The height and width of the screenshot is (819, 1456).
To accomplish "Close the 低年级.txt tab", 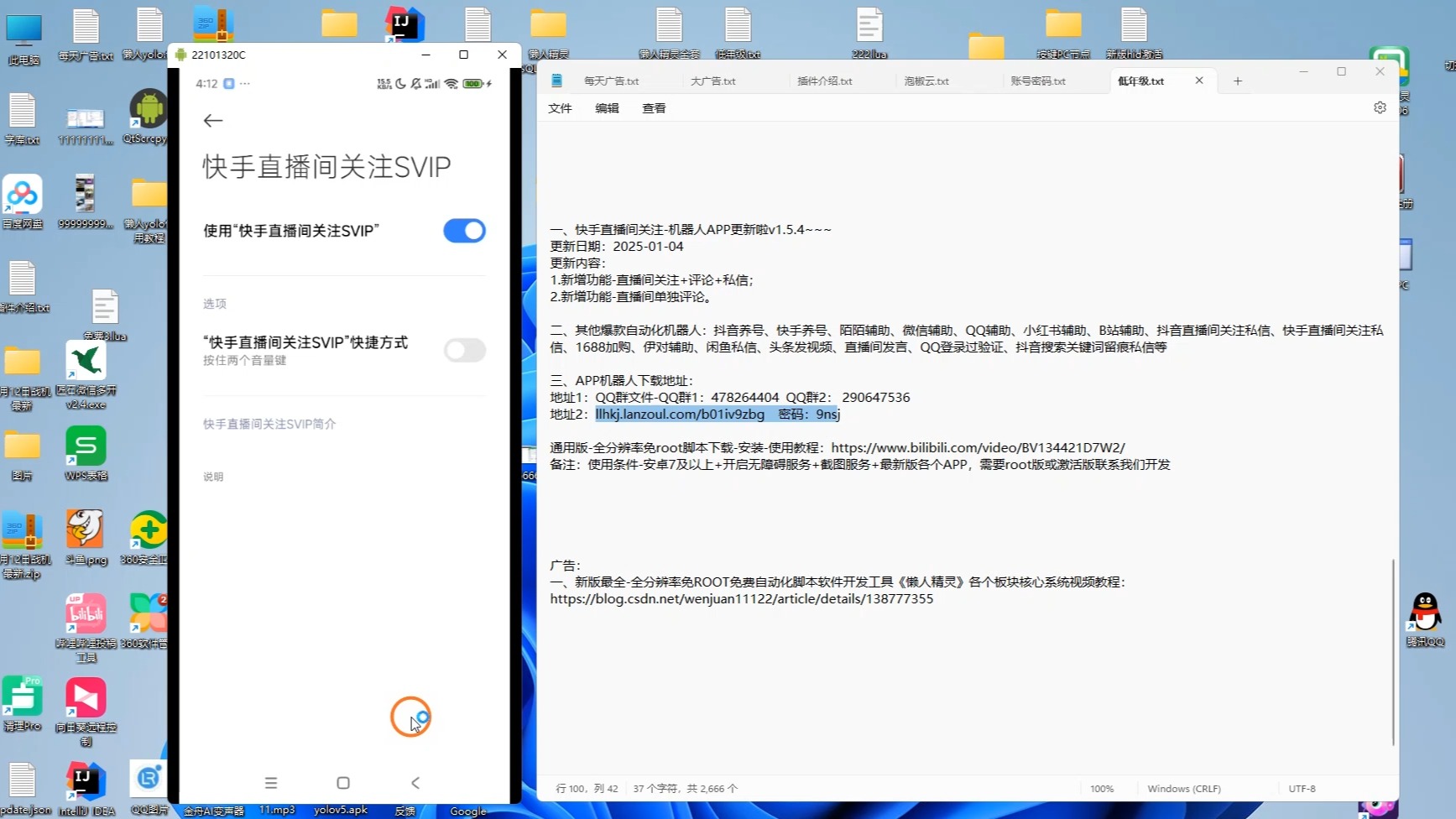I will click(x=1199, y=81).
